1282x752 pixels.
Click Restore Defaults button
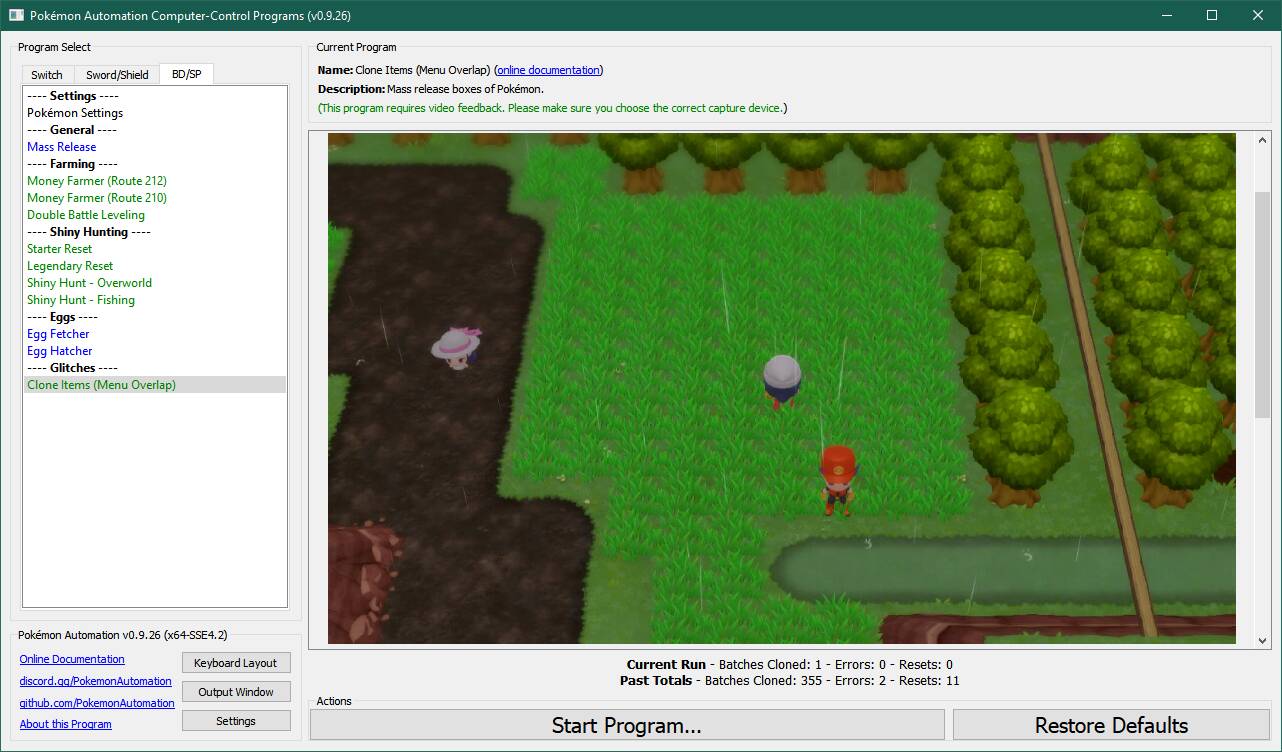click(x=1111, y=725)
